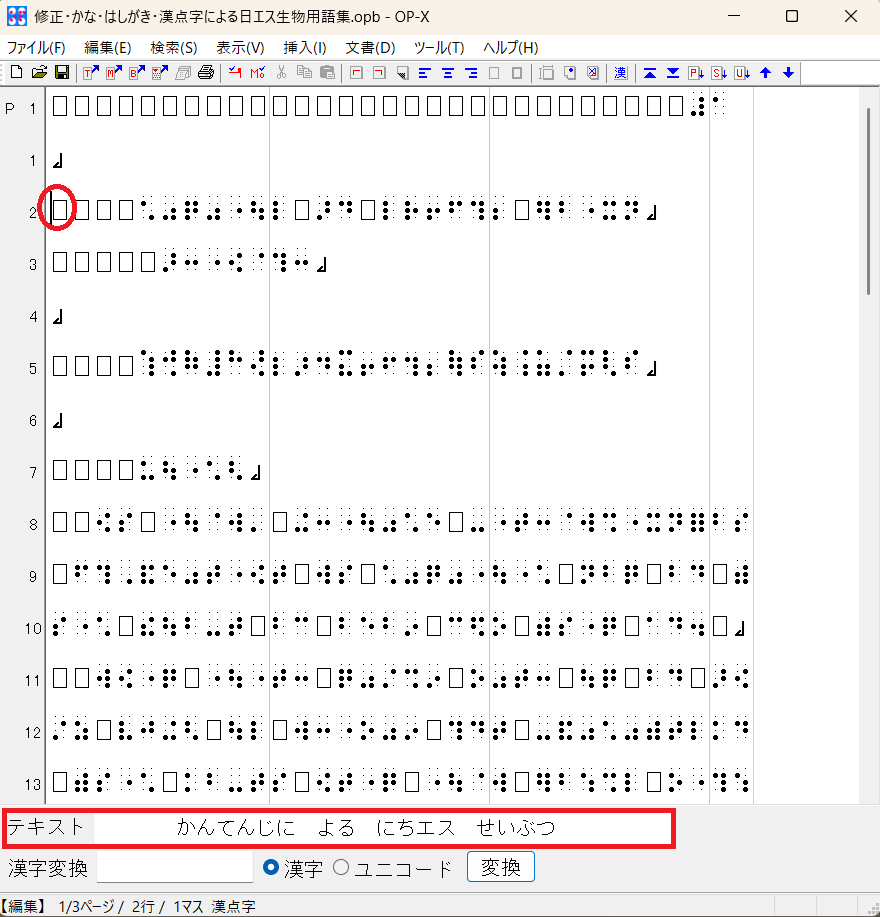Save the document with the floppy disk icon
The height and width of the screenshot is (917, 880).
tap(61, 73)
